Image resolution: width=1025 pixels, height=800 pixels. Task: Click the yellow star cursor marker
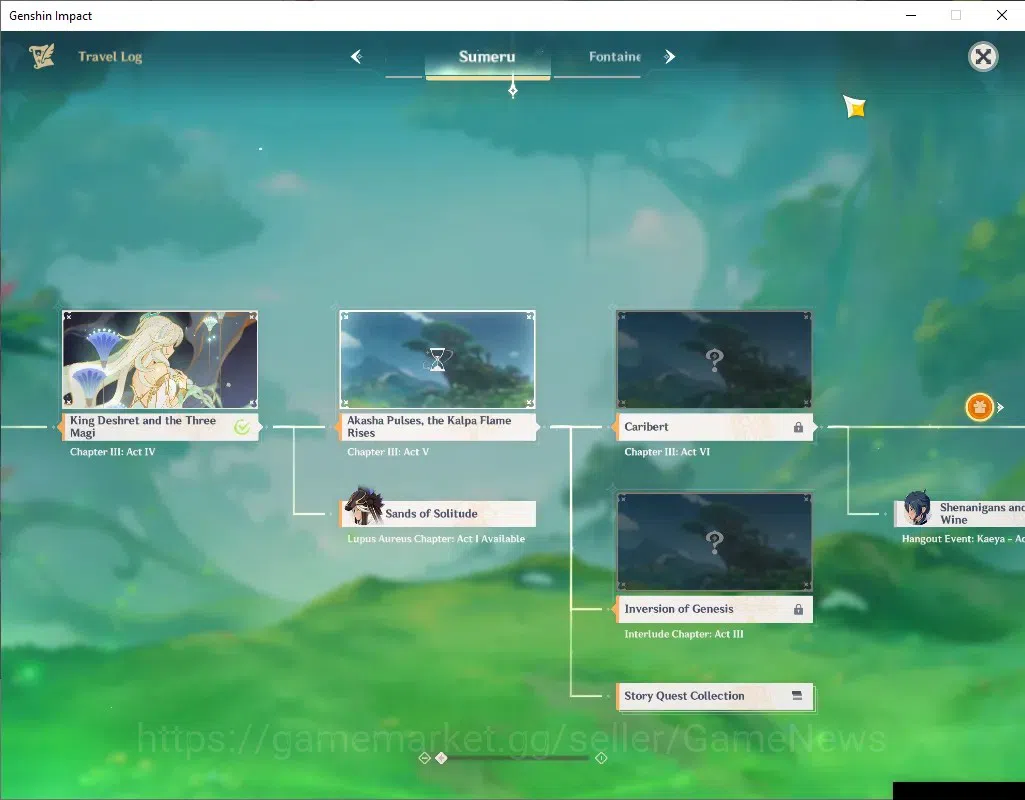pyautogui.click(x=854, y=107)
